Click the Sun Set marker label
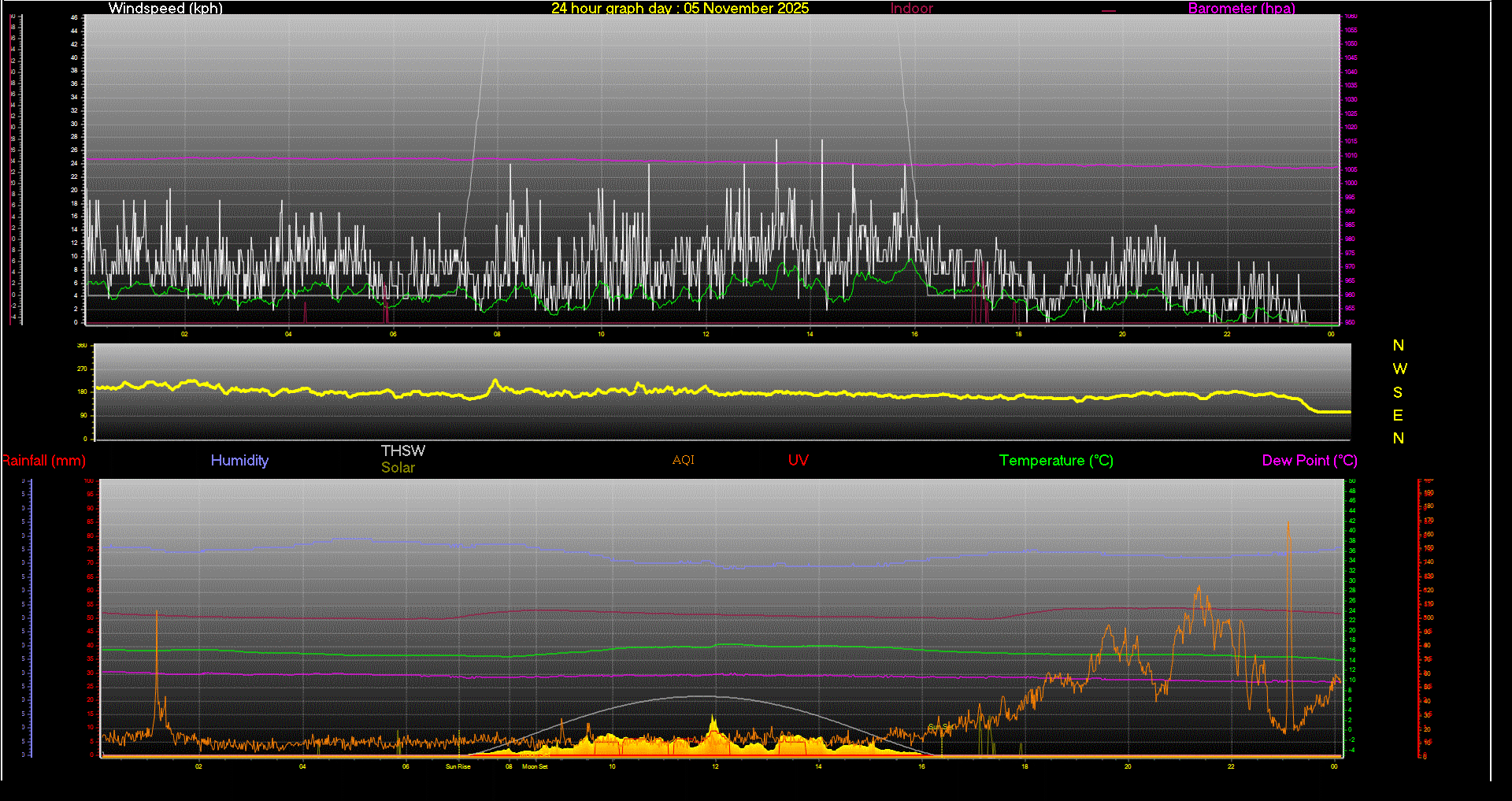1512x801 pixels. 939,727
